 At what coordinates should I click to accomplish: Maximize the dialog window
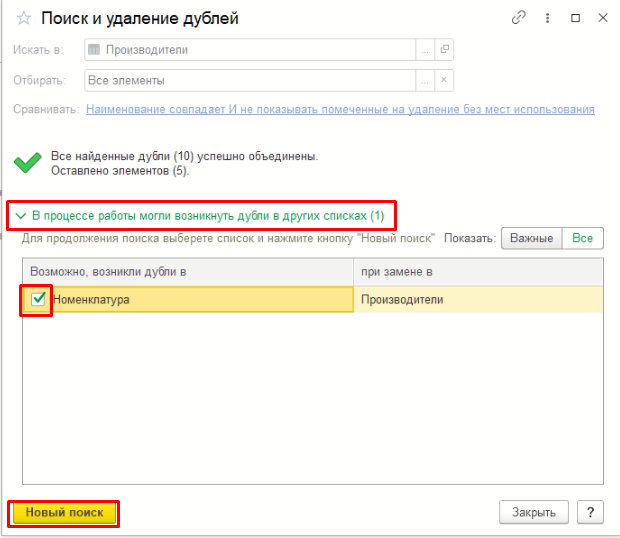coord(575,18)
